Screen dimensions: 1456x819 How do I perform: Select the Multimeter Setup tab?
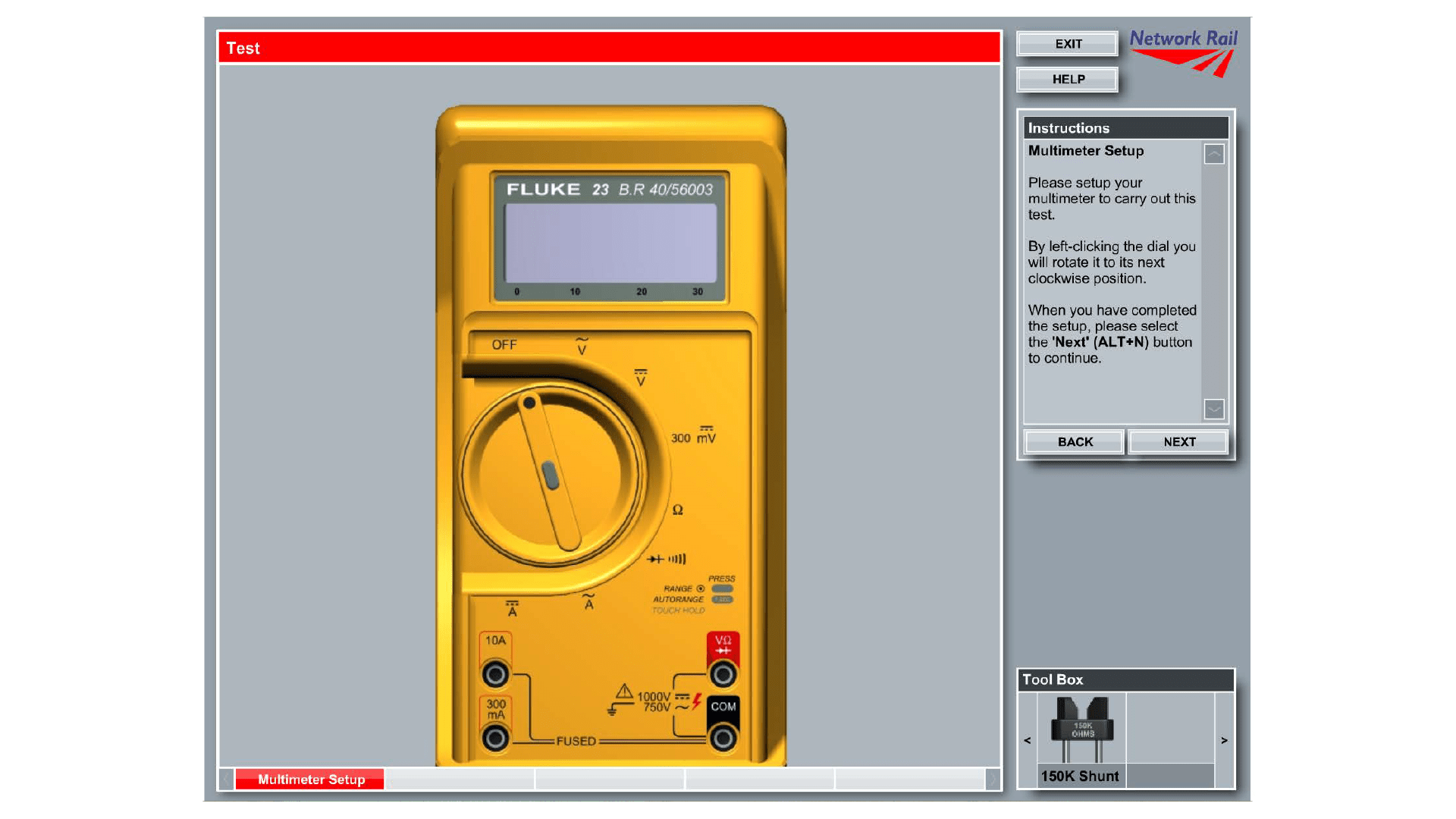(310, 780)
